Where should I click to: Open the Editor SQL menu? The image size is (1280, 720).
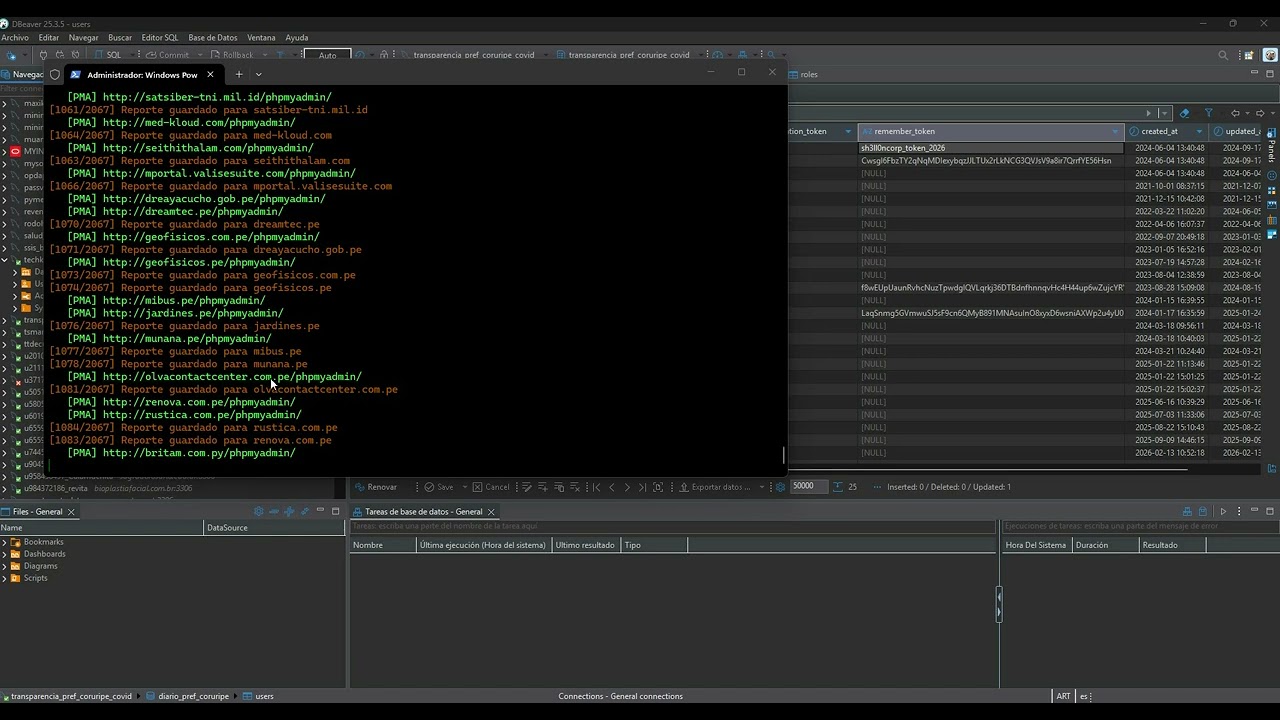point(160,38)
